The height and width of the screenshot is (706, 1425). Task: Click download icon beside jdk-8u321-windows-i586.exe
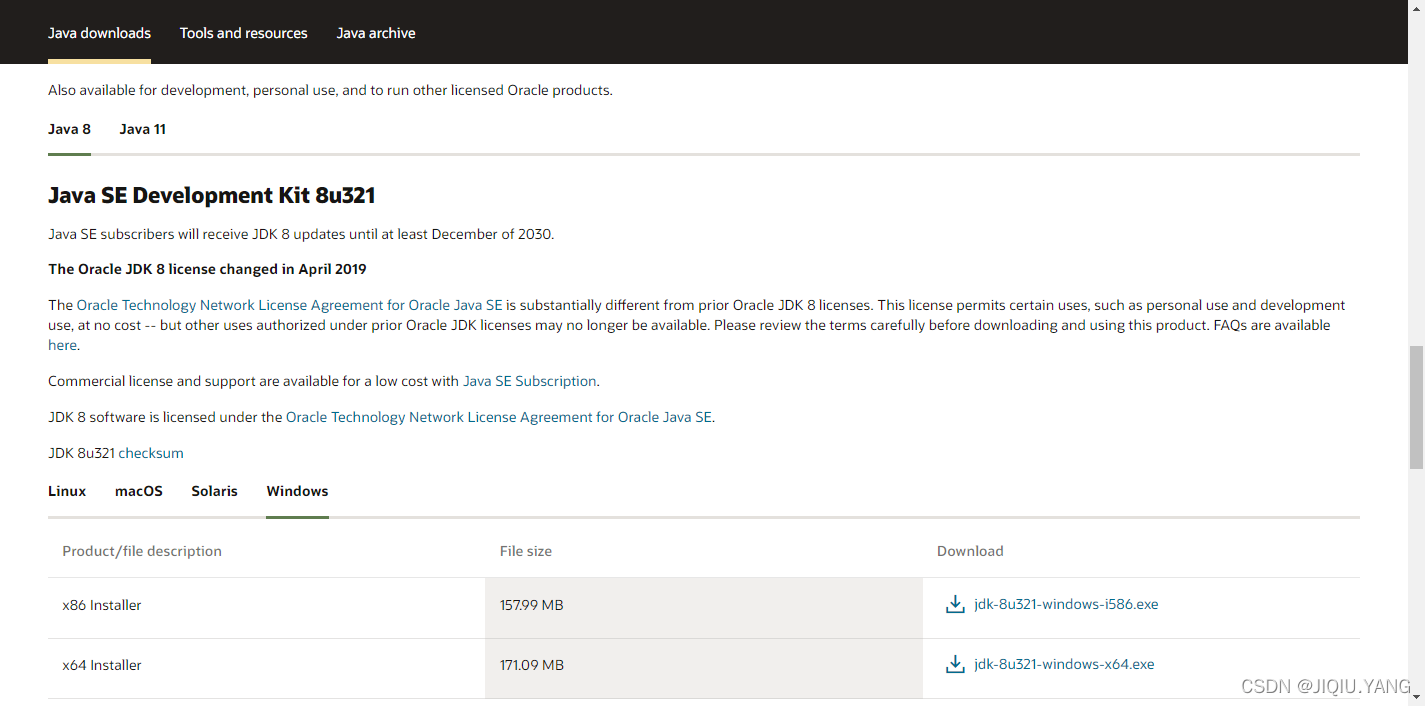pyautogui.click(x=955, y=604)
